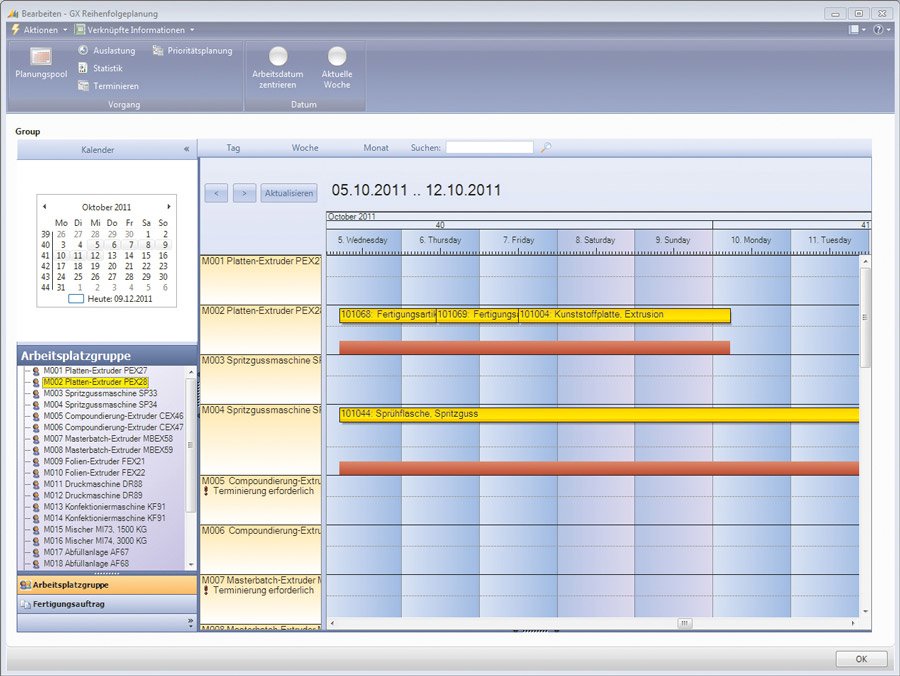Click the Gantt horizontal scrollbar thumb
This screenshot has width=900, height=676.
[684, 623]
